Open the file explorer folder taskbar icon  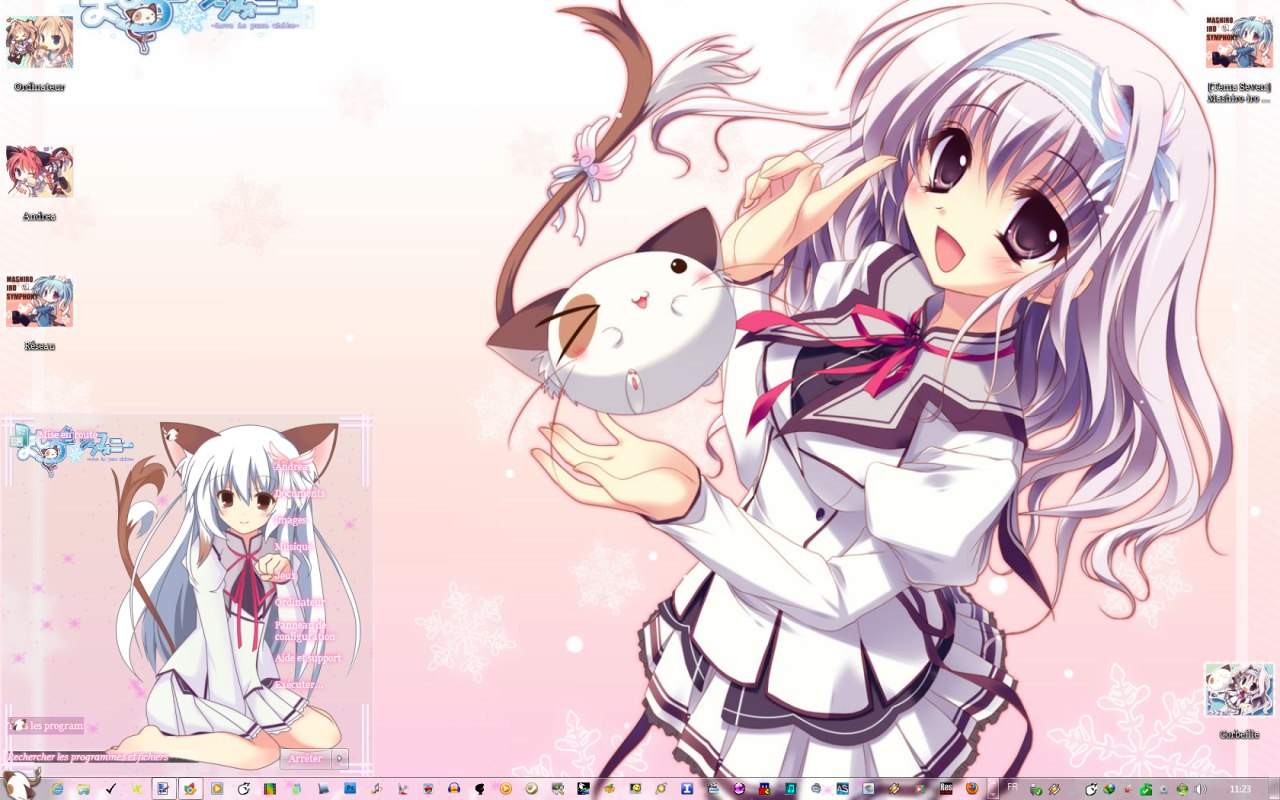pyautogui.click(x=84, y=789)
